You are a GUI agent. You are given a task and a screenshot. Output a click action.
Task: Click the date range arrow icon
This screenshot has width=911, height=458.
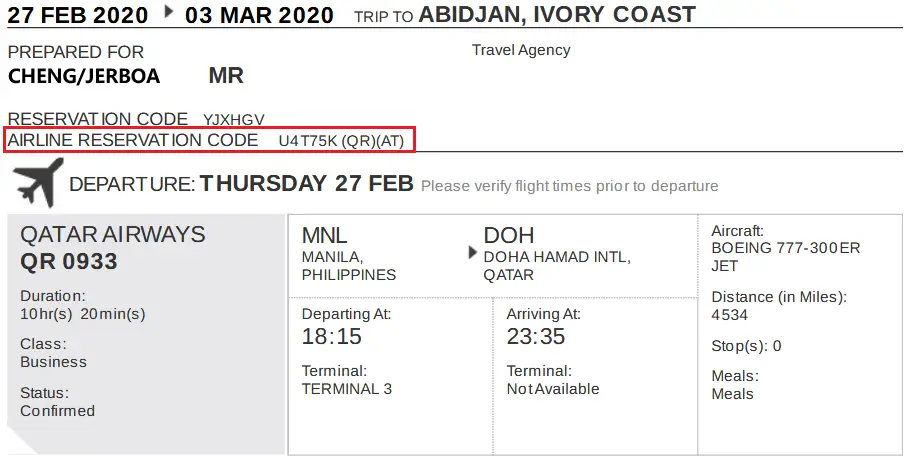coord(169,12)
